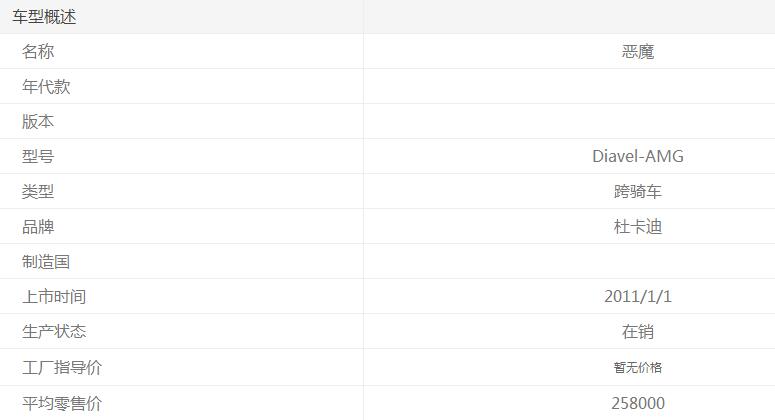Screen dimensions: 775x420
Task: Open the brand value 杜卡迪
Action: coord(638,227)
